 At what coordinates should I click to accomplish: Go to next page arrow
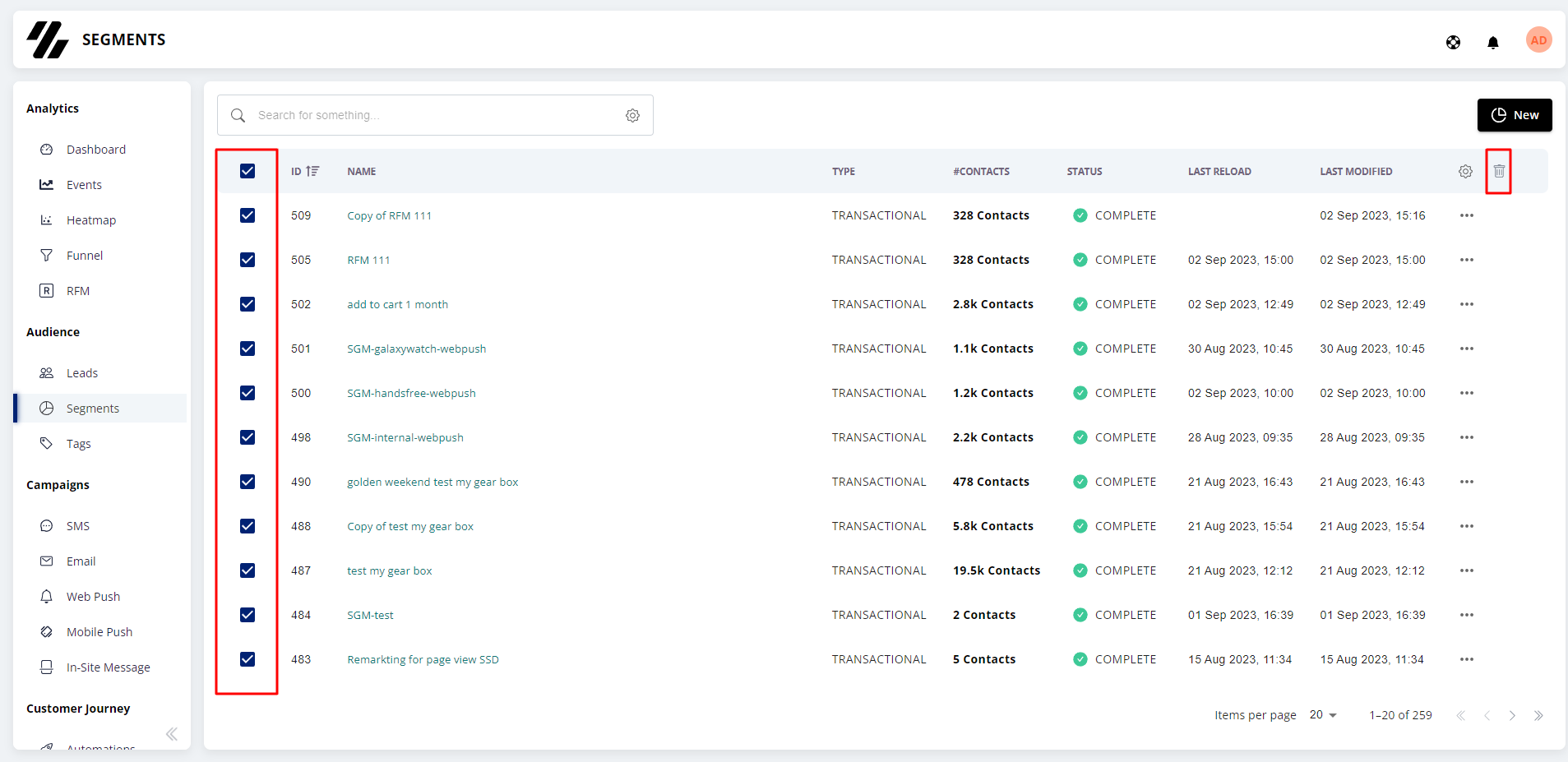1512,715
